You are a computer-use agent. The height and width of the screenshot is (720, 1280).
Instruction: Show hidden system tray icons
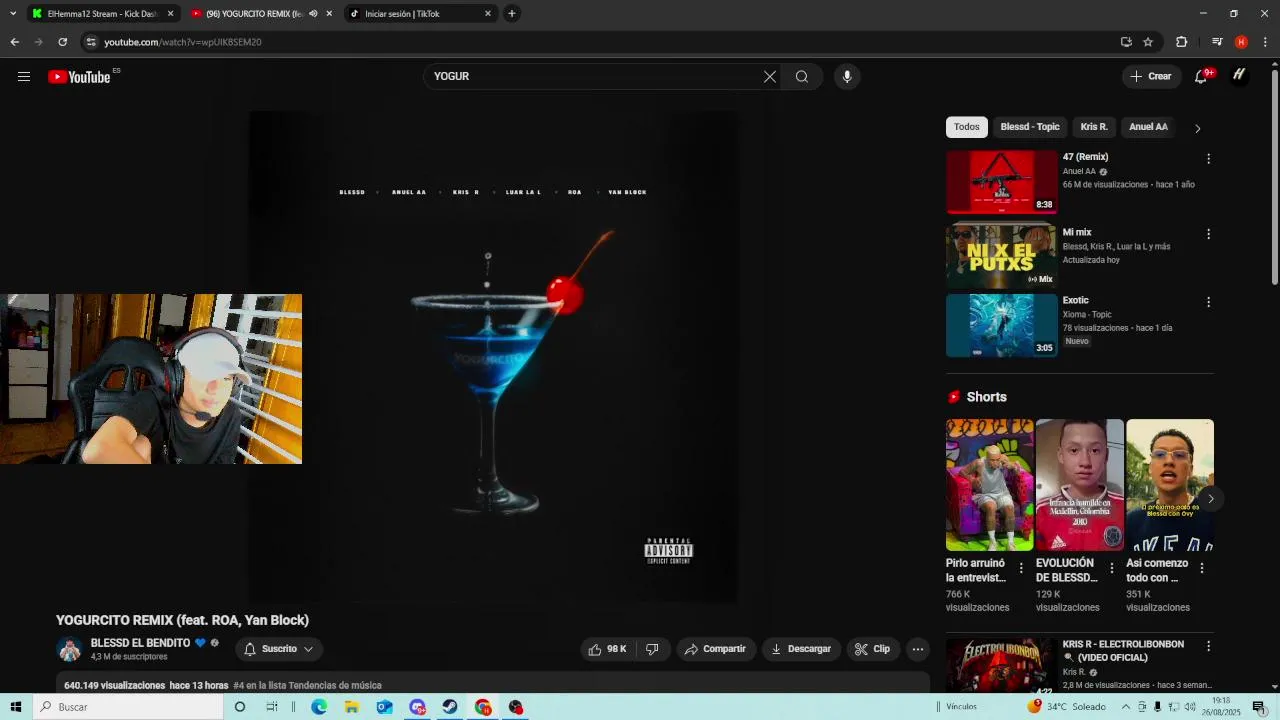click(x=1126, y=707)
